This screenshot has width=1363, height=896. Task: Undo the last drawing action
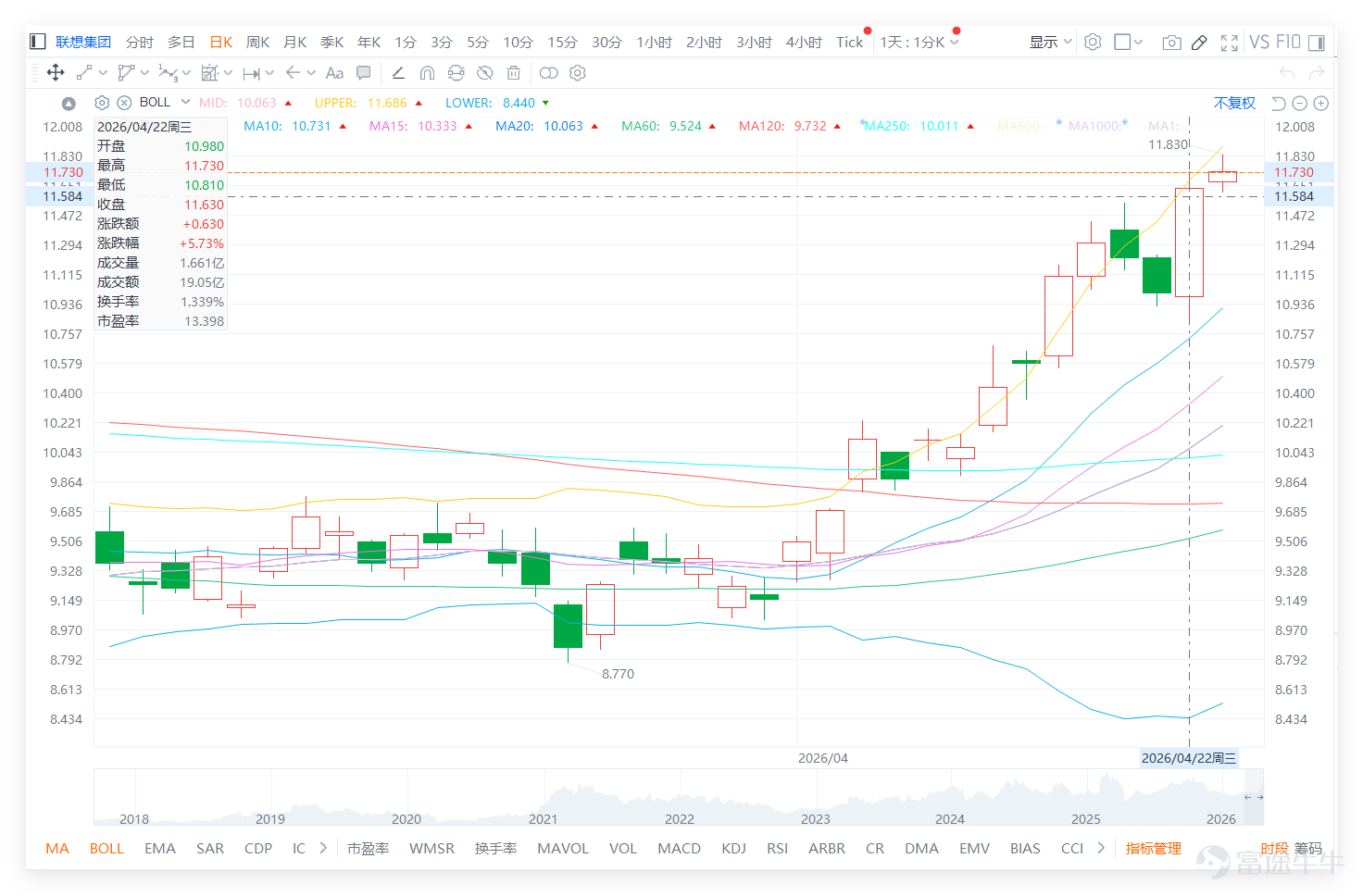[1287, 72]
